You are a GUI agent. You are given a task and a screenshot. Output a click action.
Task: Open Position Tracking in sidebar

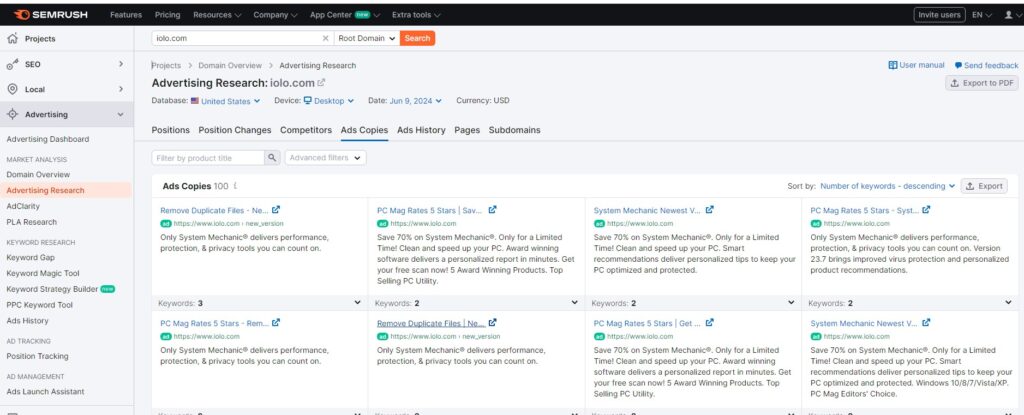click(x=37, y=356)
